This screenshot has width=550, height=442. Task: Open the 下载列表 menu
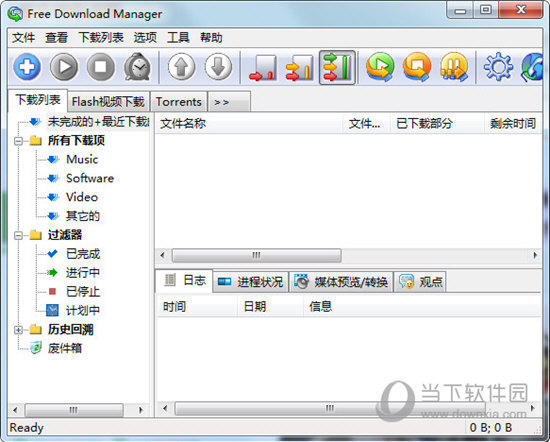click(101, 37)
